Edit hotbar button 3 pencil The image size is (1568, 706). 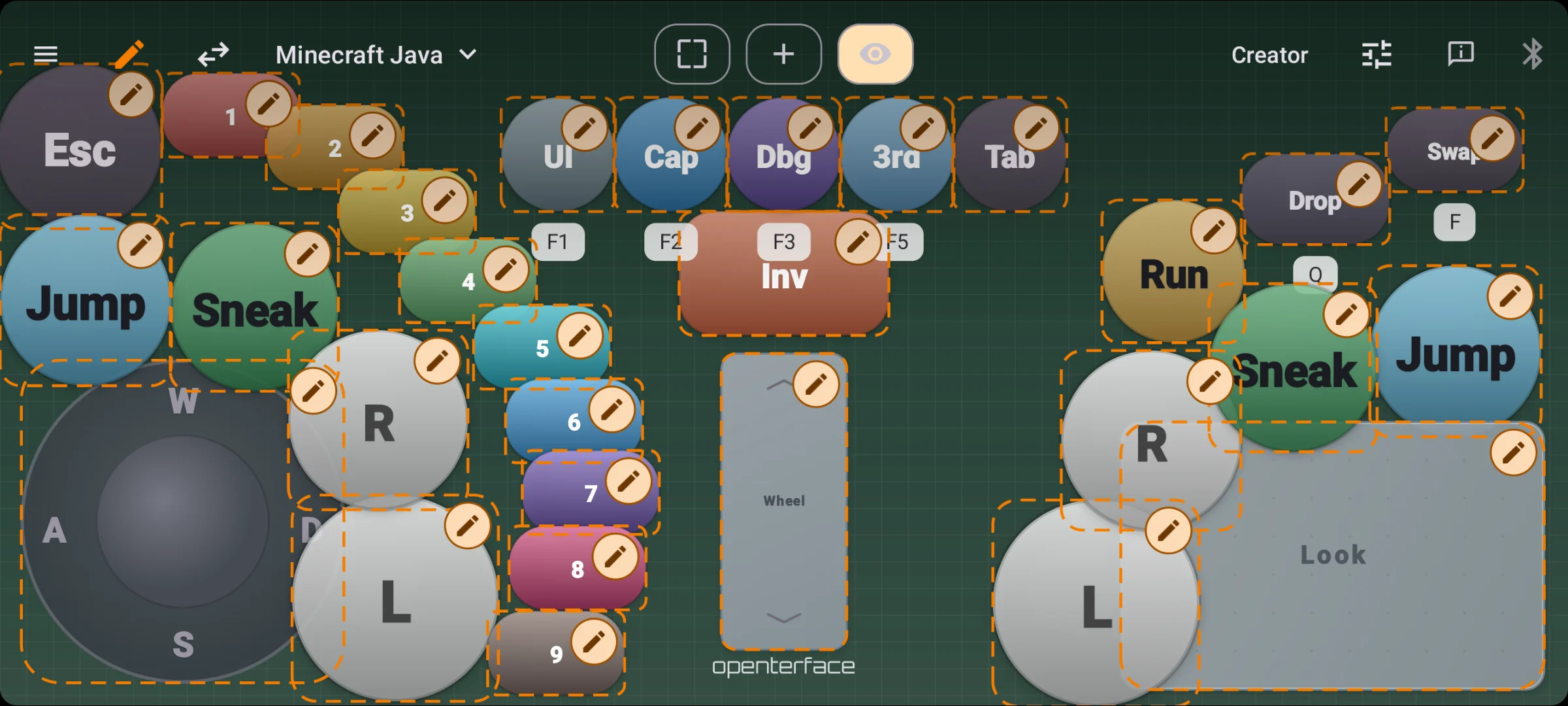pyautogui.click(x=445, y=199)
